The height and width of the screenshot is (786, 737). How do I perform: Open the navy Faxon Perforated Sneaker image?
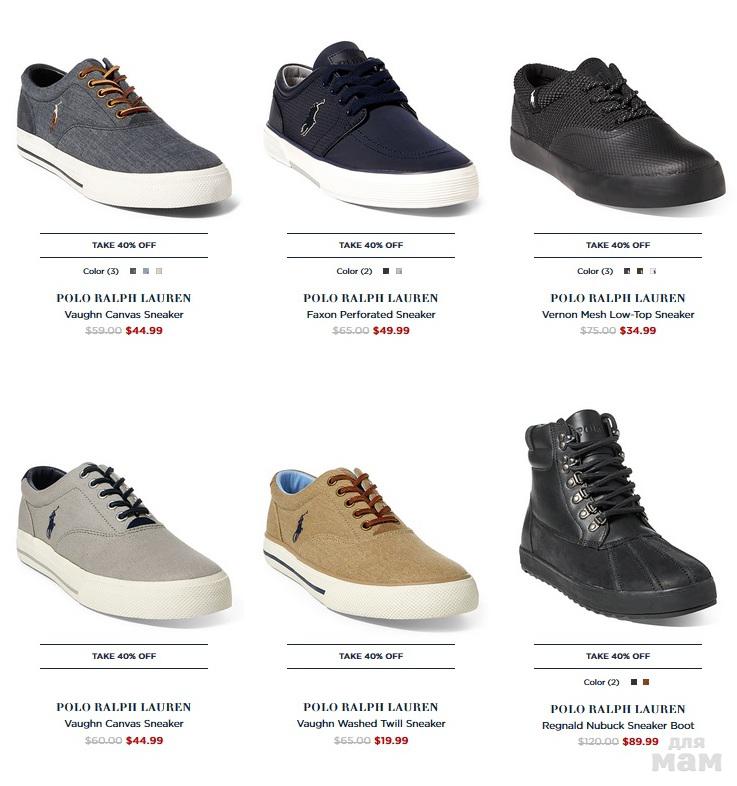(371, 124)
